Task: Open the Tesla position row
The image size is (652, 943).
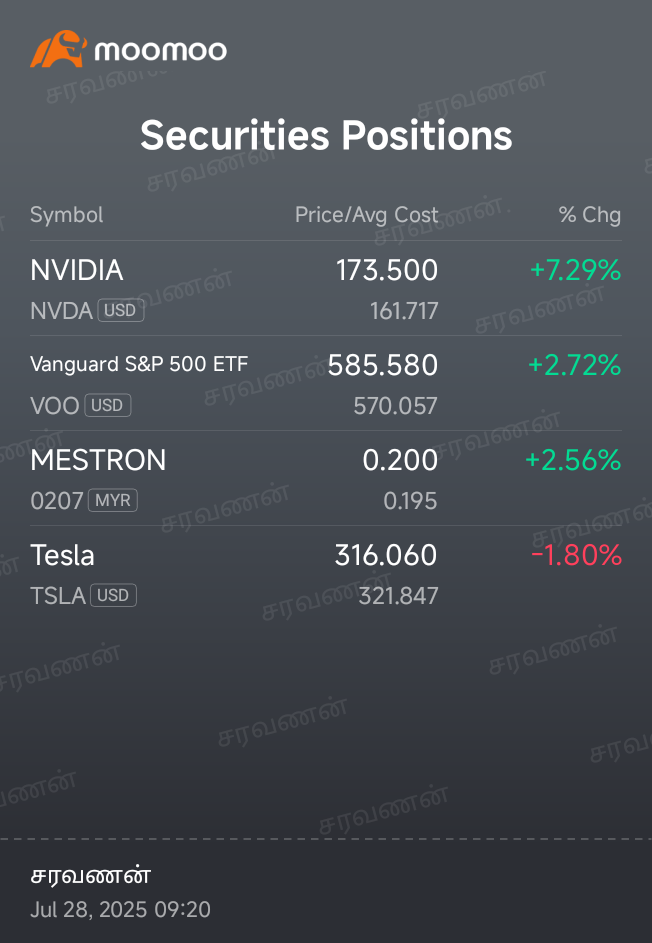Action: [x=326, y=573]
